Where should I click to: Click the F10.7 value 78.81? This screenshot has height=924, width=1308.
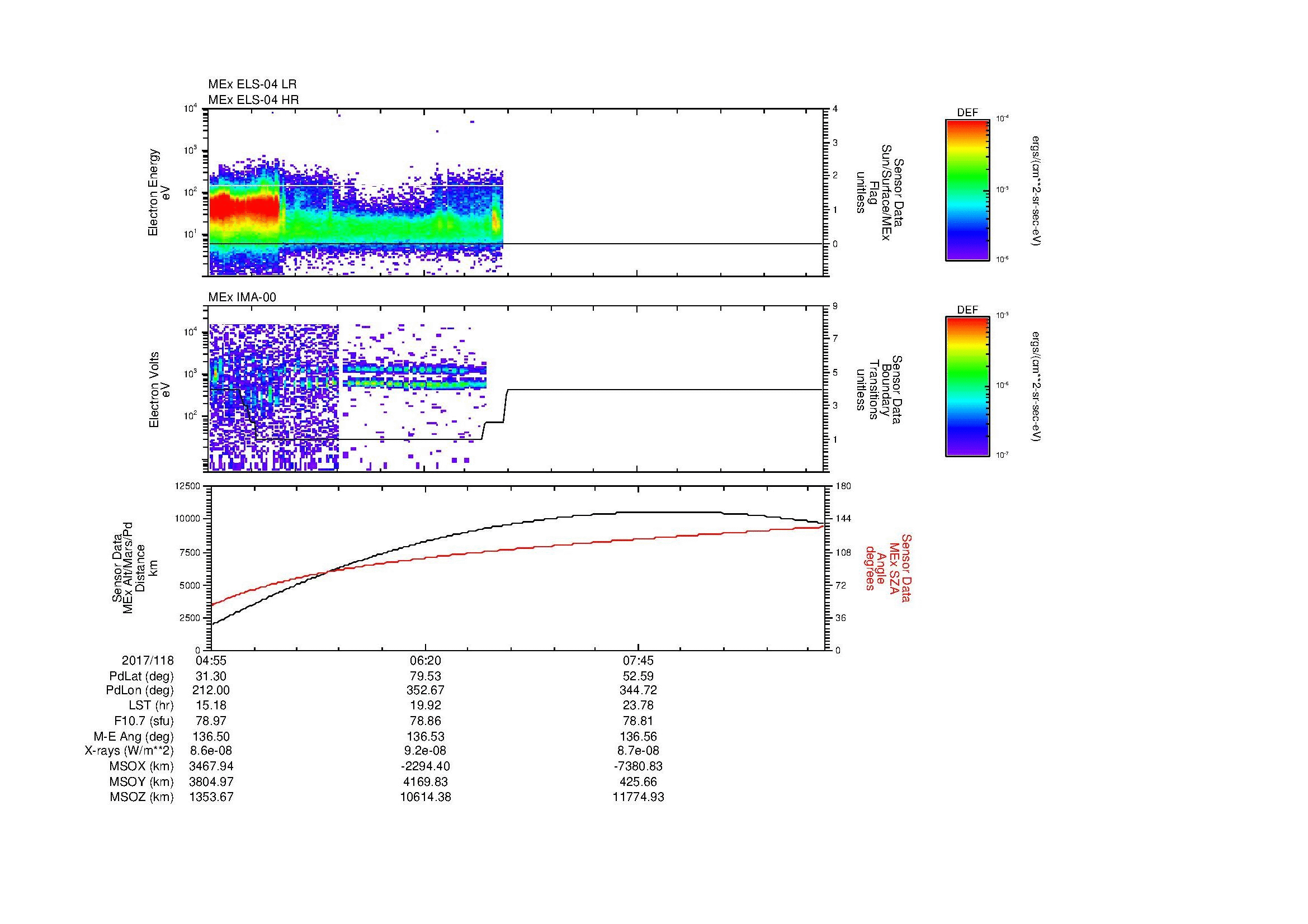(638, 721)
